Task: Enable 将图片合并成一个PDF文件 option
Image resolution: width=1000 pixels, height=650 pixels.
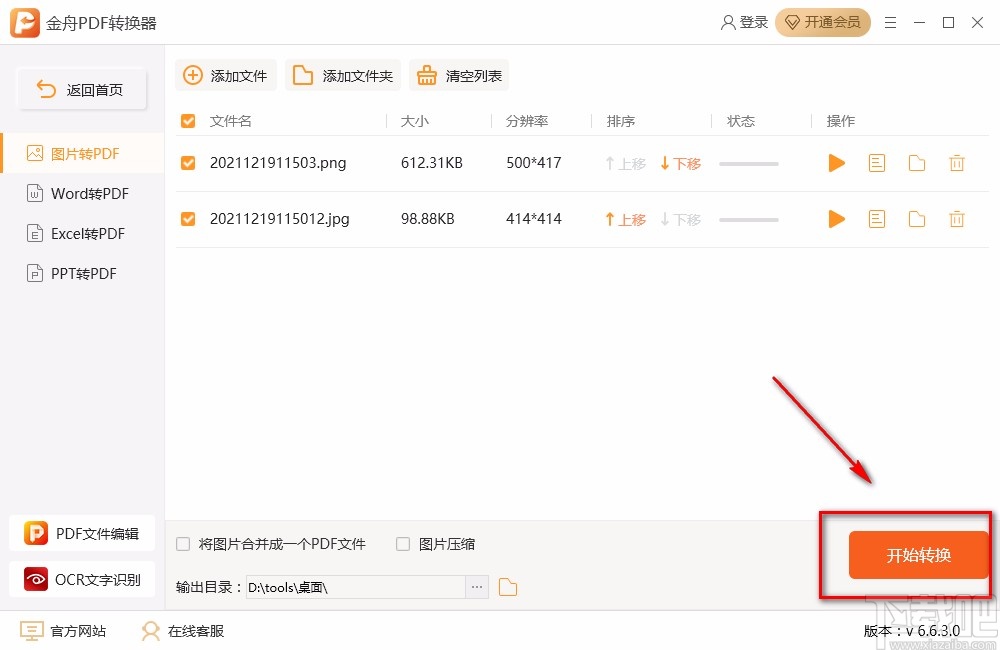Action: click(x=183, y=544)
